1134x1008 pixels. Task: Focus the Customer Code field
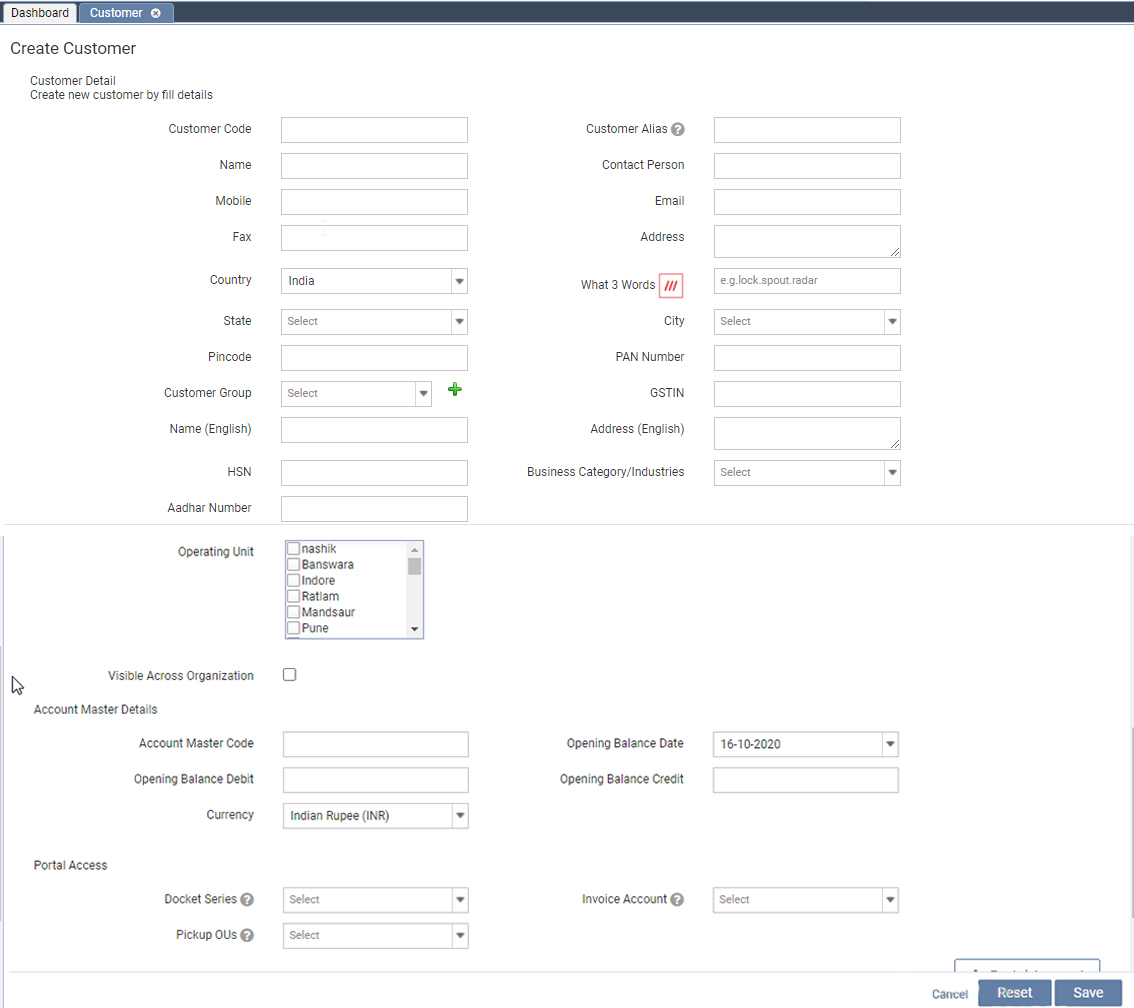coord(374,130)
